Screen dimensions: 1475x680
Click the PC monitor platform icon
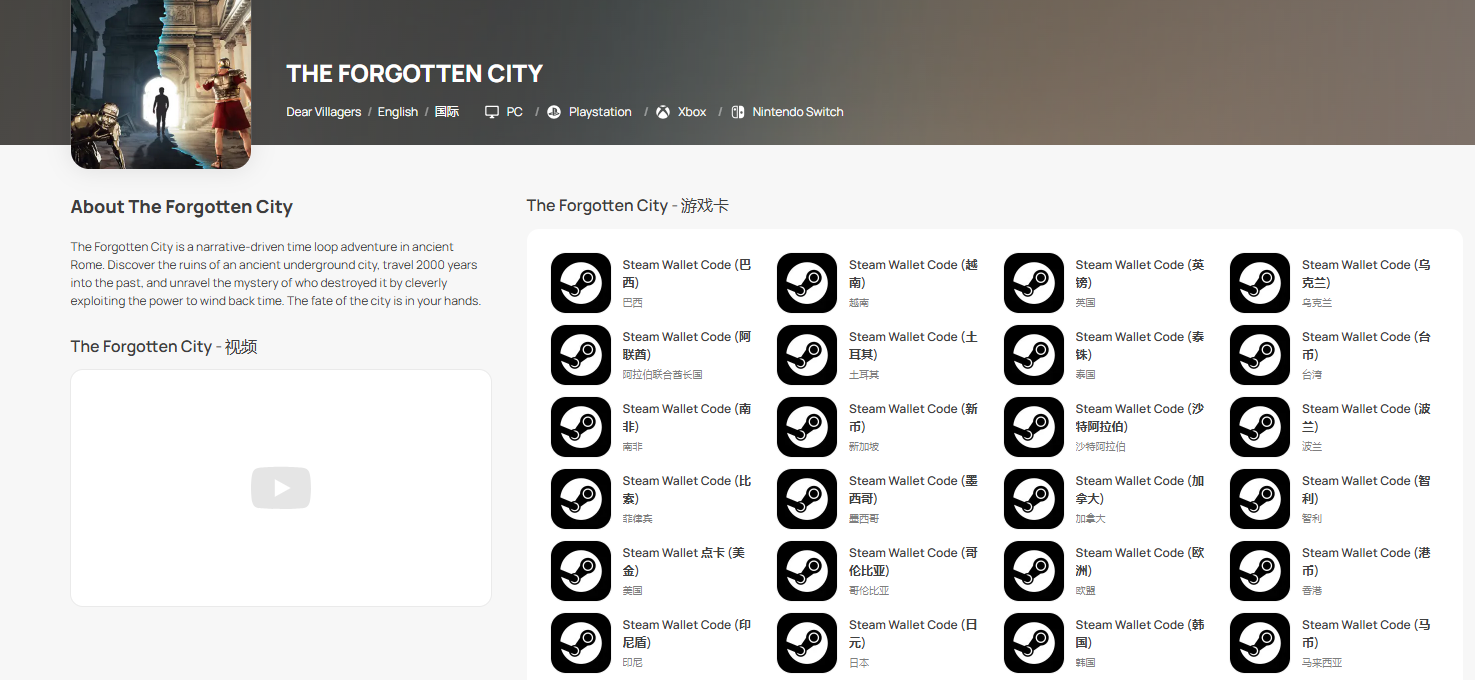[x=491, y=112]
